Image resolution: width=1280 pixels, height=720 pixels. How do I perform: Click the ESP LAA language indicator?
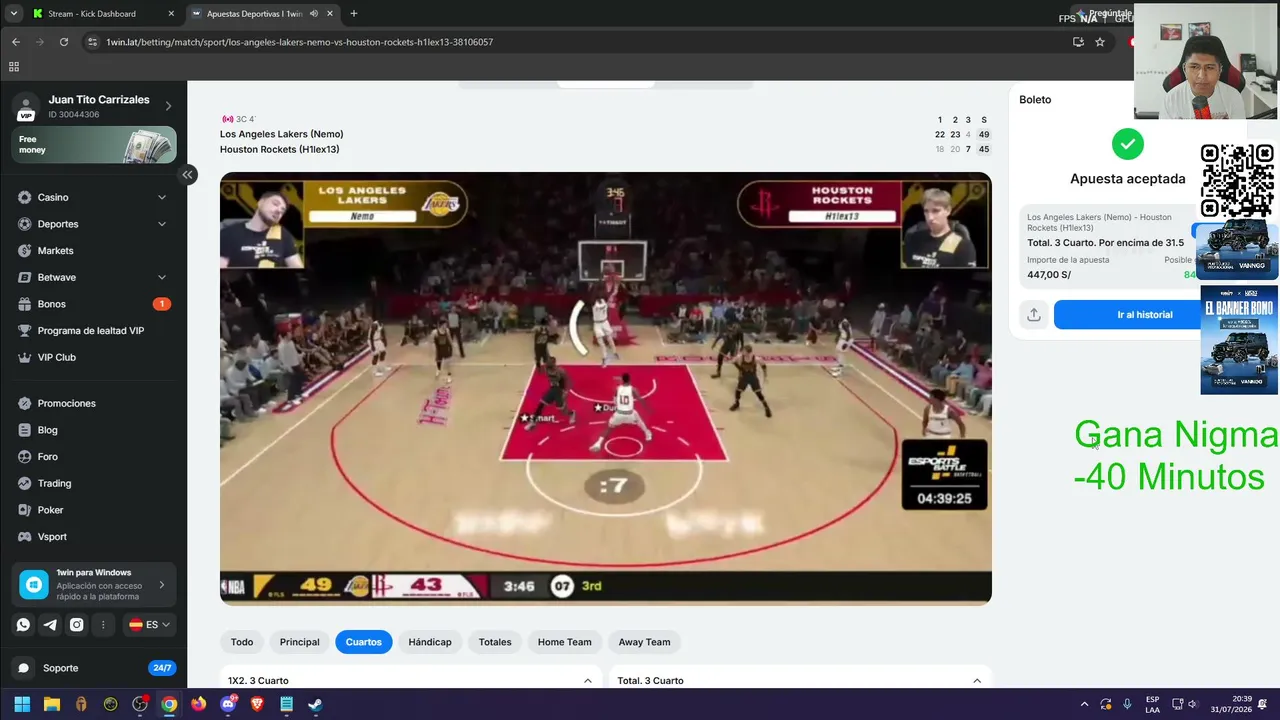[1152, 704]
